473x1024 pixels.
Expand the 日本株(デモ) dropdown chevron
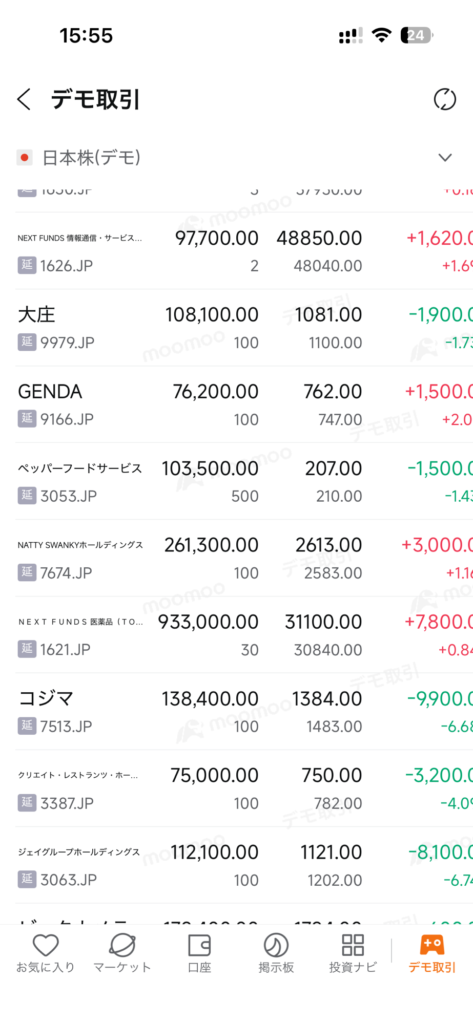point(445,157)
